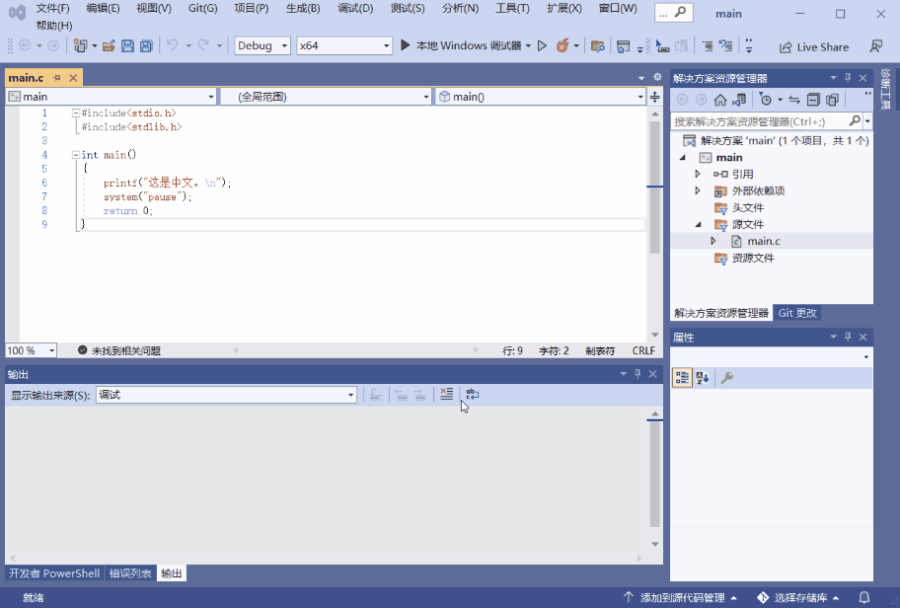
Task: Toggle pin on main.c tab
Action: [x=57, y=78]
